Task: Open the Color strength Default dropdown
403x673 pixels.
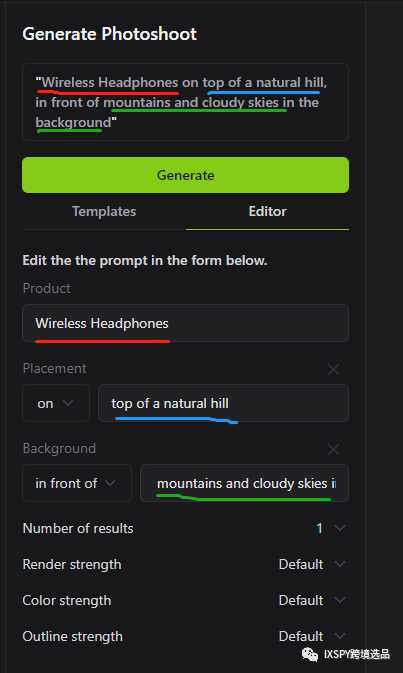Action: (312, 600)
